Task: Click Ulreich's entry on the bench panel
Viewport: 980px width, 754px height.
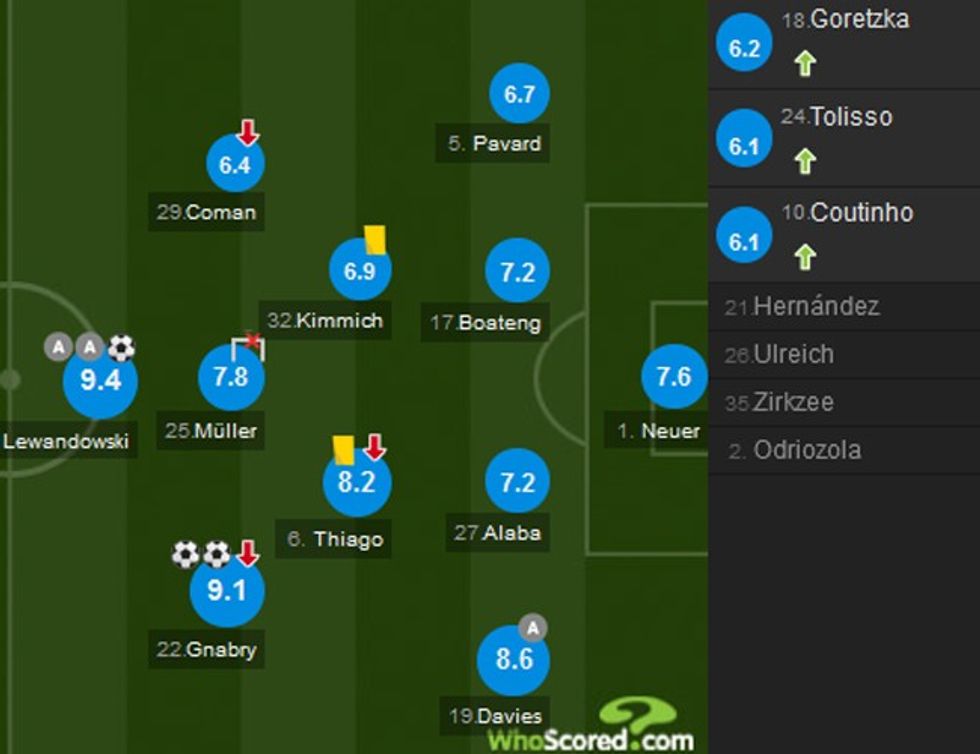Action: [797, 354]
